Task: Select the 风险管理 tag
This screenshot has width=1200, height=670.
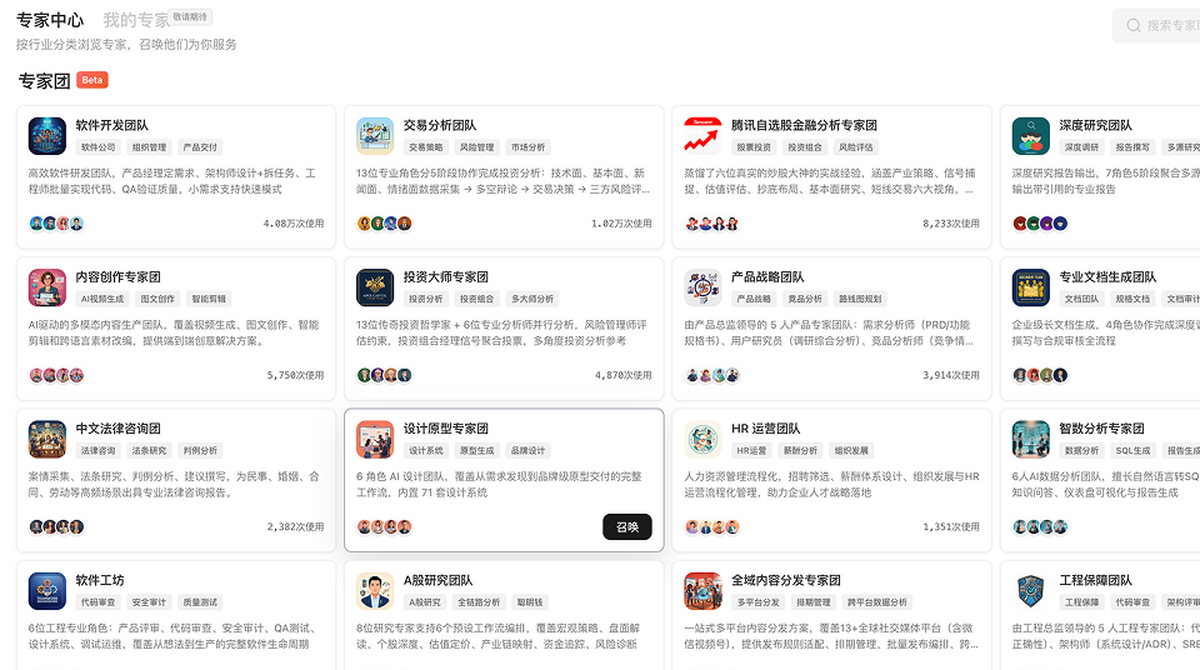Action: [477, 147]
